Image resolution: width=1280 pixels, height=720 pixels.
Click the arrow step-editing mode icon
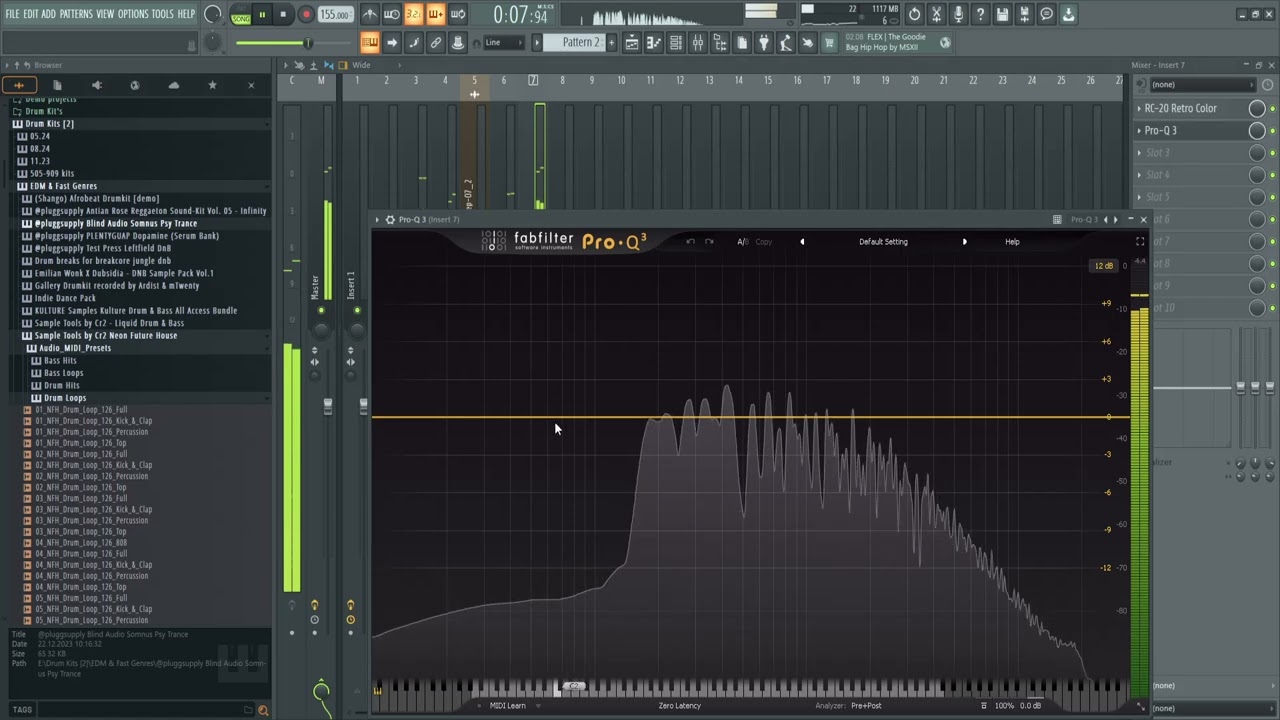(x=392, y=42)
